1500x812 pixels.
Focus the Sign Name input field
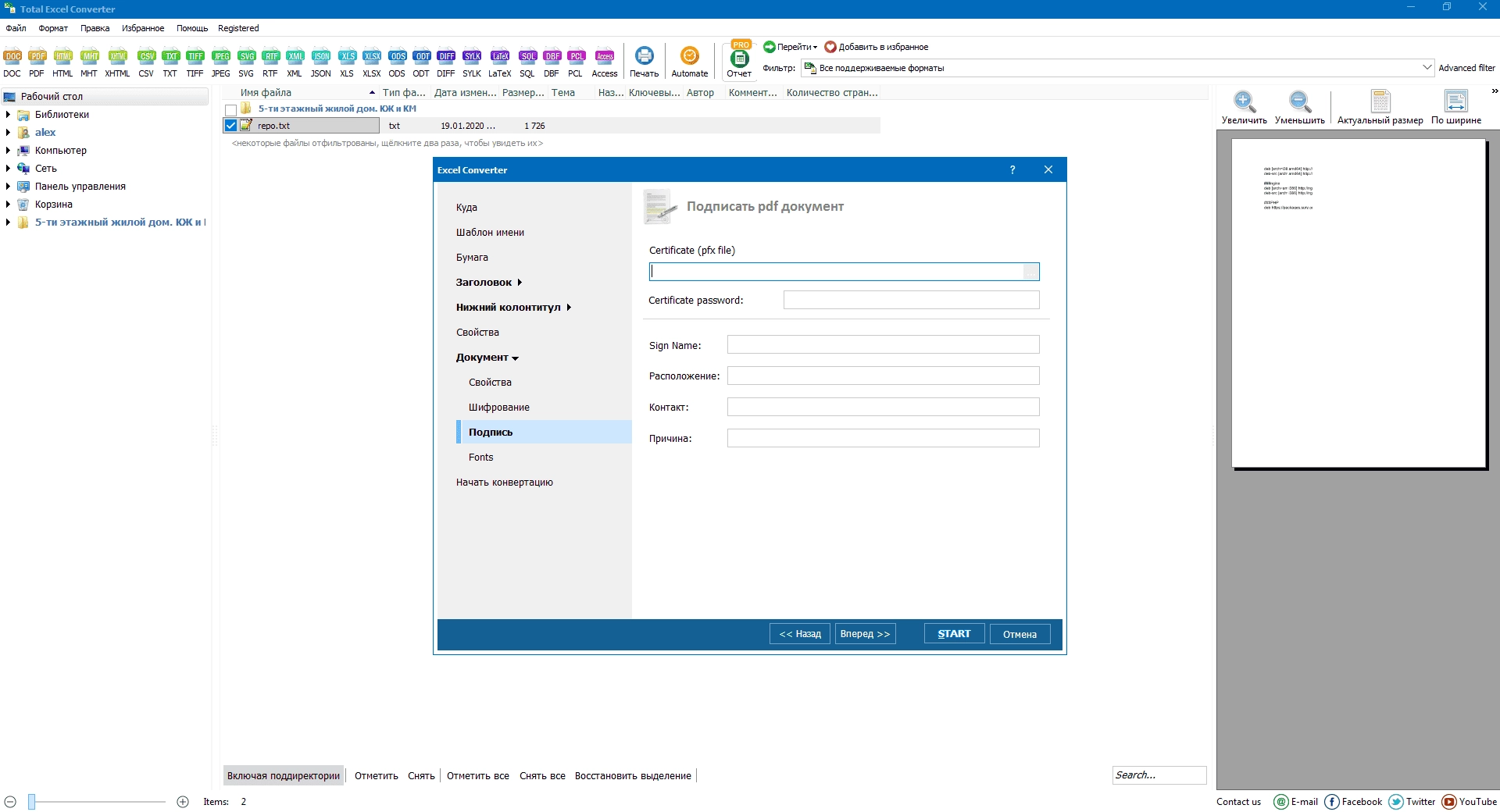pos(884,344)
